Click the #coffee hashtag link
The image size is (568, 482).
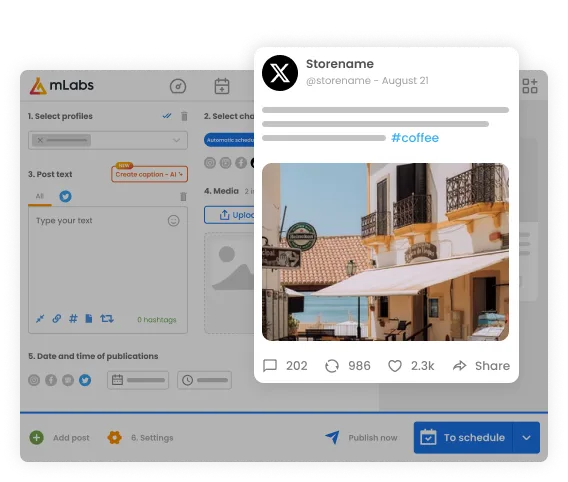click(x=415, y=138)
